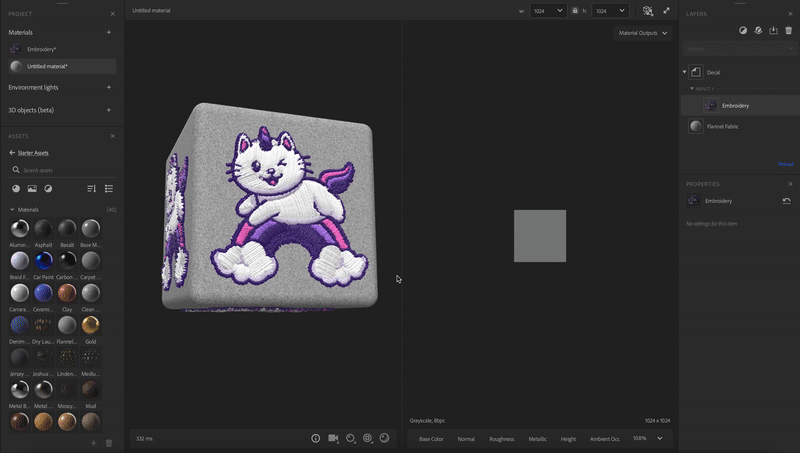This screenshot has height=453, width=800.
Task: Switch to the Normal output tab
Action: click(x=466, y=439)
